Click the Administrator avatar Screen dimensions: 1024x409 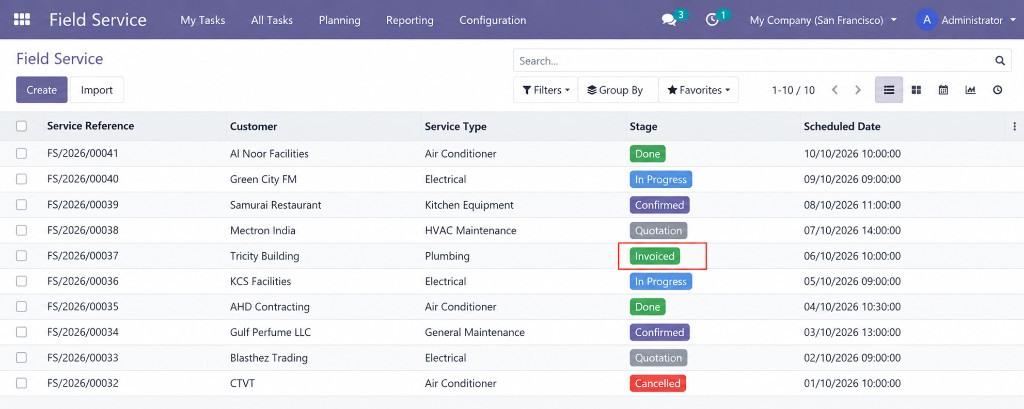tap(927, 20)
